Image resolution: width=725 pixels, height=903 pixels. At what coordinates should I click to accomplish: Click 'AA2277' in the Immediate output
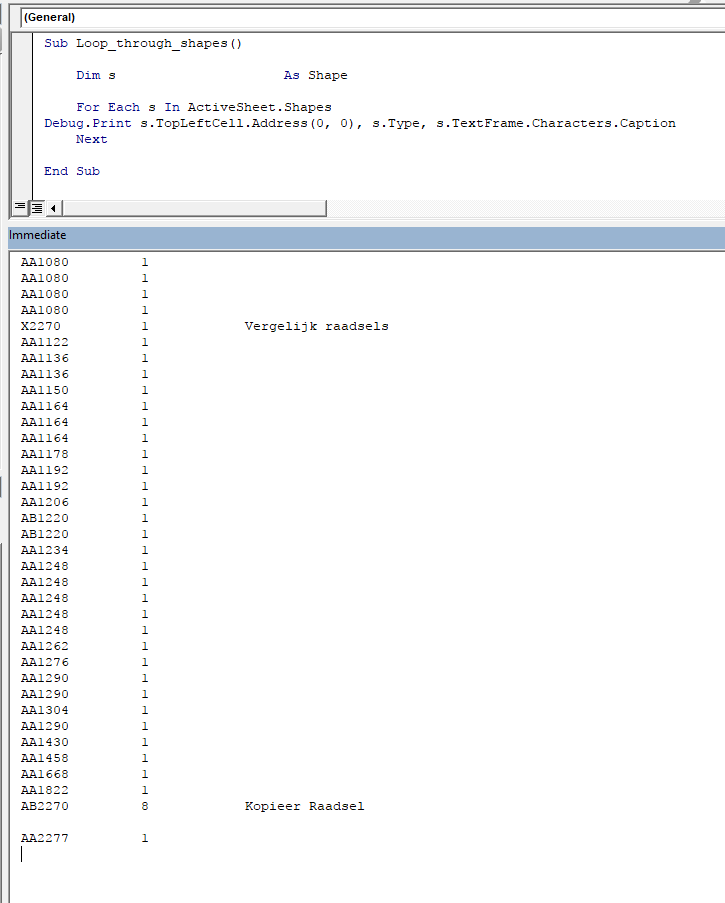pyautogui.click(x=44, y=838)
